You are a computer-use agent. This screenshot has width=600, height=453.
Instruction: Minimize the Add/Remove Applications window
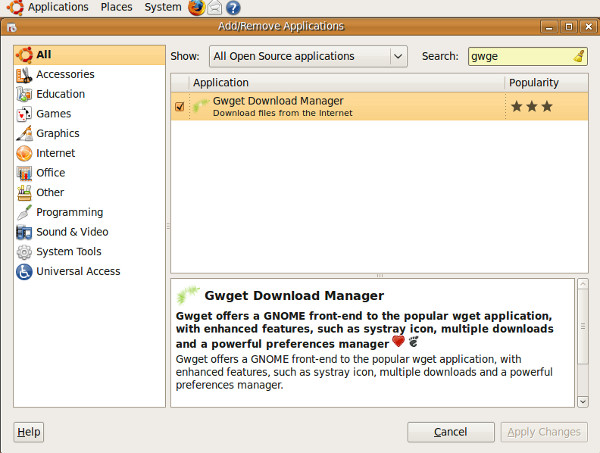tap(549, 27)
